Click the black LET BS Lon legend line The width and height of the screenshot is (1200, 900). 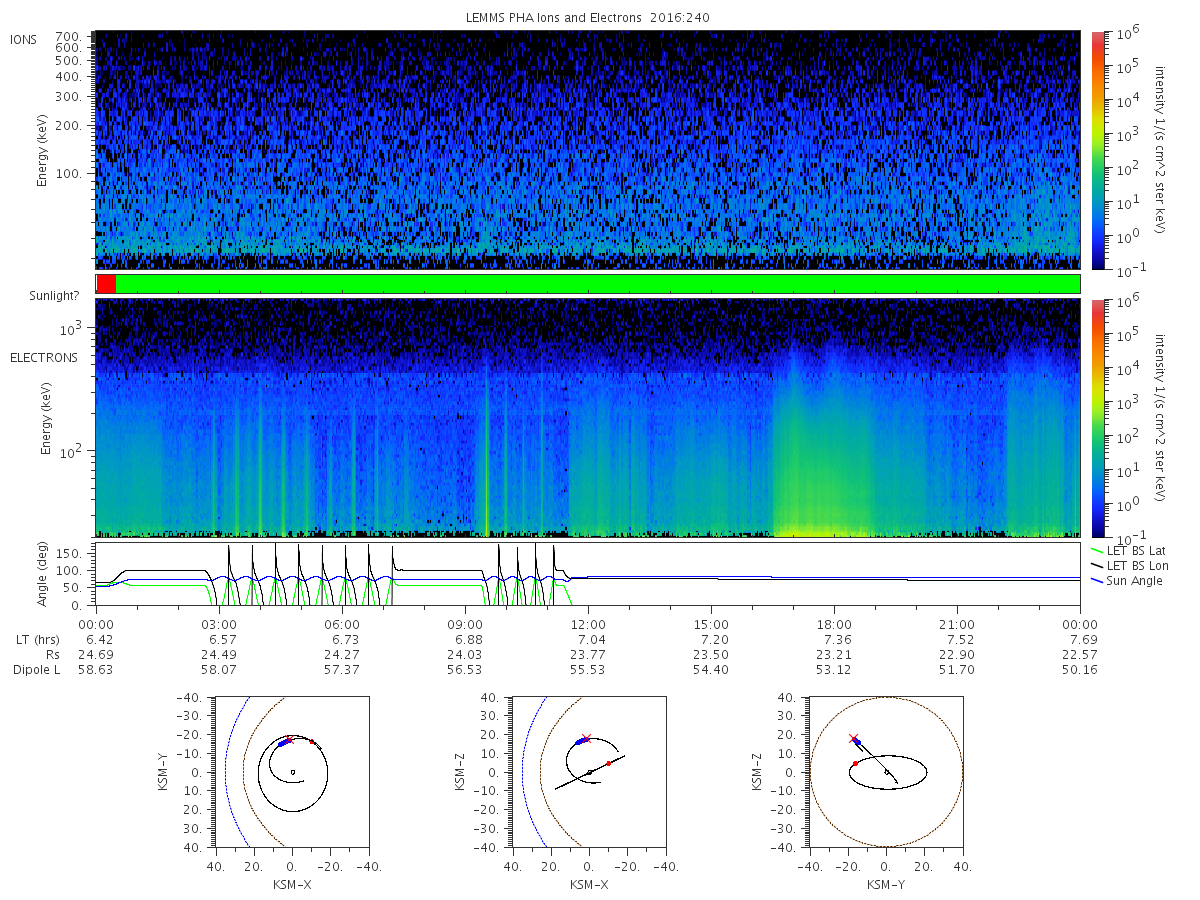click(1093, 566)
